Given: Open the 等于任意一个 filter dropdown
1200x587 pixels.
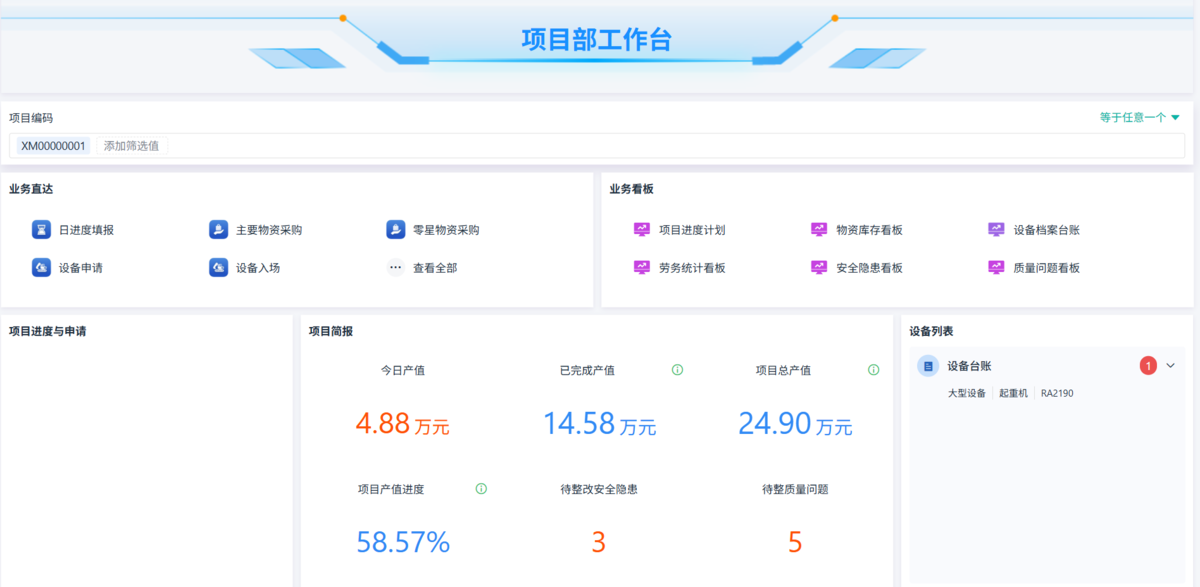Looking at the screenshot, I should pyautogui.click(x=1140, y=118).
